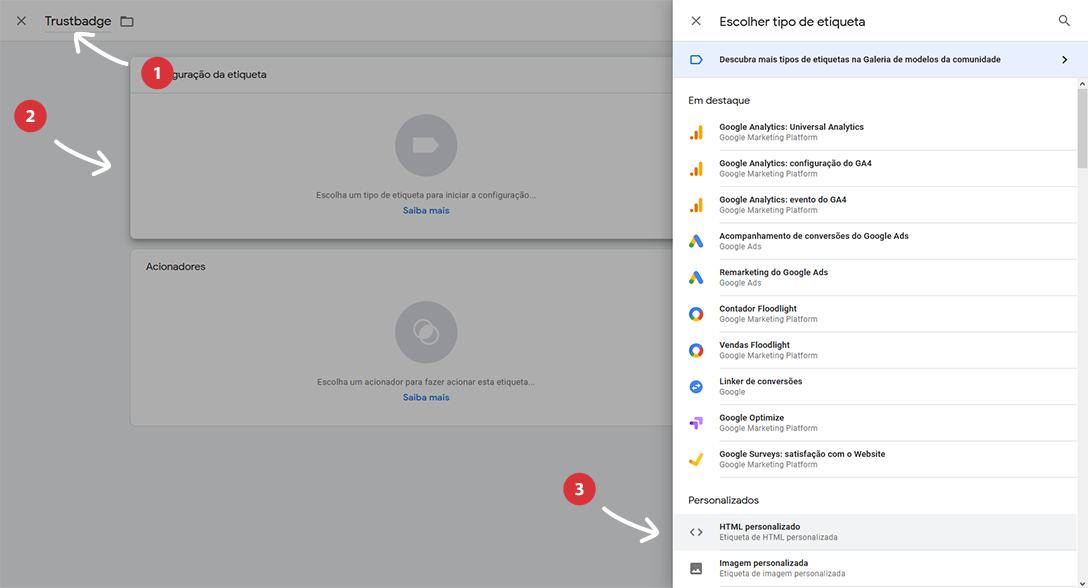Image resolution: width=1088 pixels, height=588 pixels.
Task: Choose Imagem personalizada tag type
Action: pyautogui.click(x=874, y=569)
